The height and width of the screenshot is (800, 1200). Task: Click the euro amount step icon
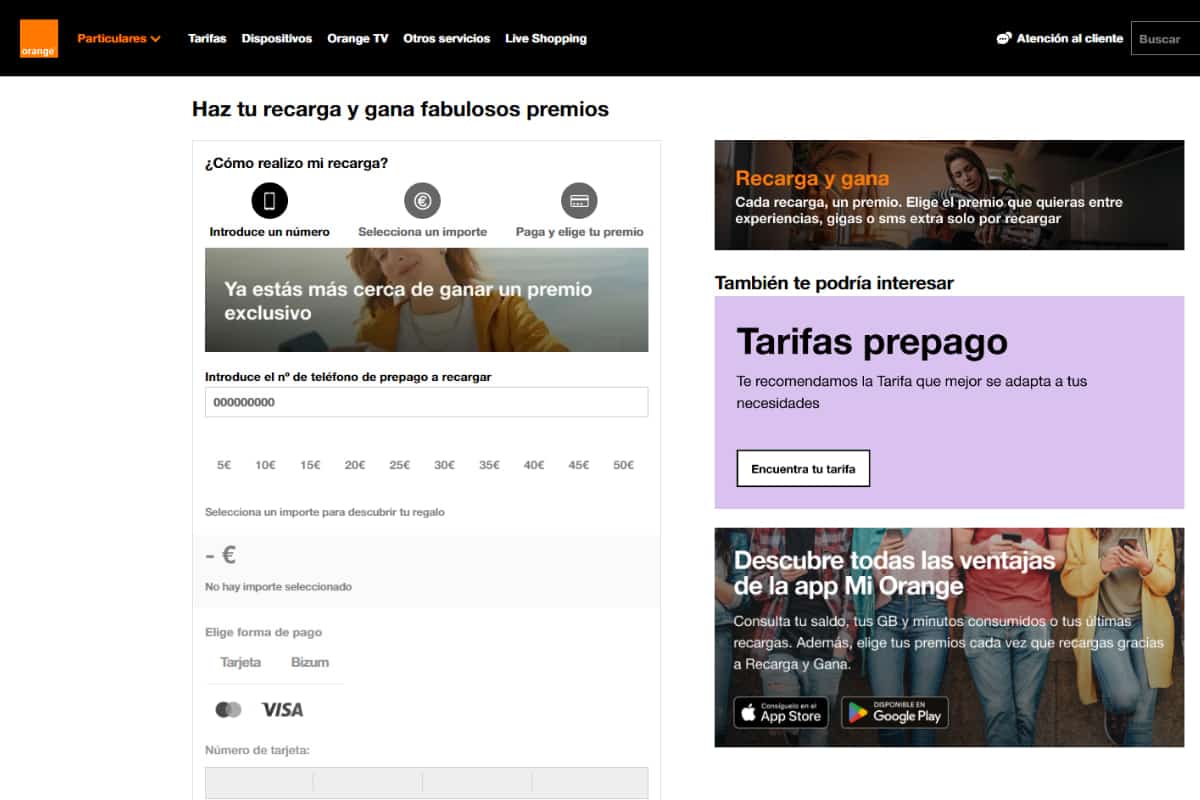422,201
